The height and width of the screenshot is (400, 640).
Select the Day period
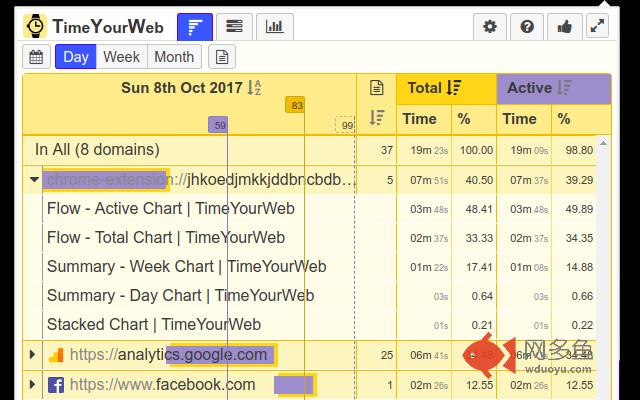[76, 57]
